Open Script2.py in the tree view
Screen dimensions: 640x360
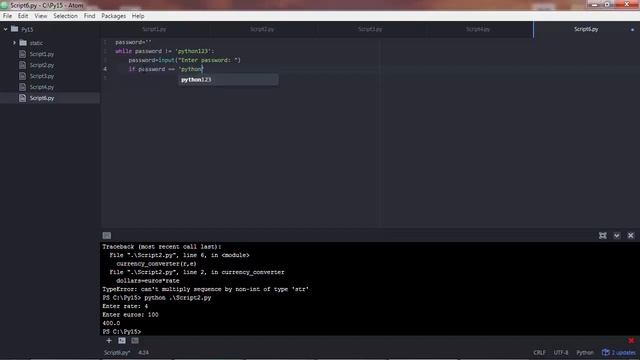[x=42, y=65]
